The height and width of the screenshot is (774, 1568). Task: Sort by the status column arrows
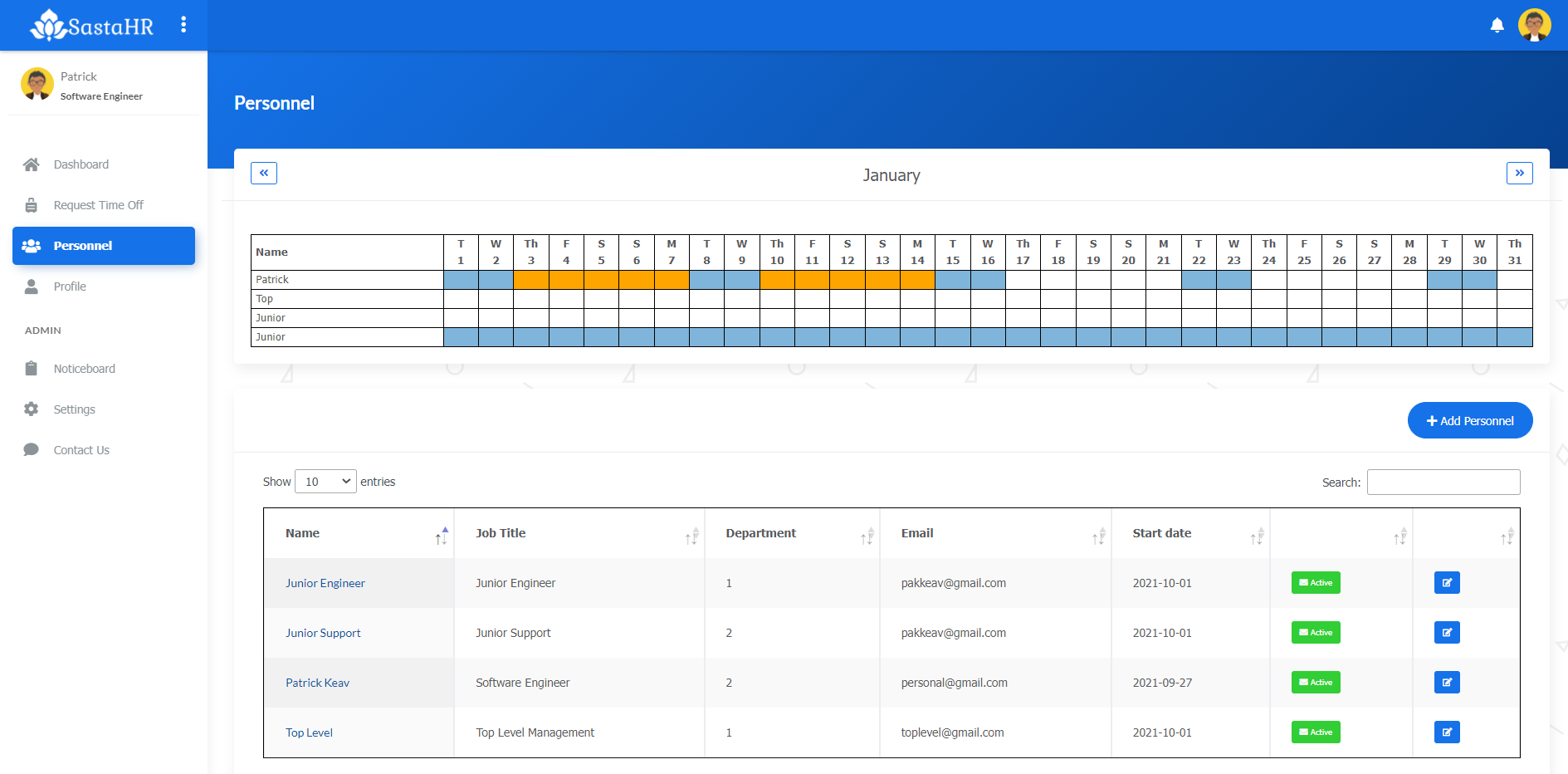click(x=1400, y=536)
